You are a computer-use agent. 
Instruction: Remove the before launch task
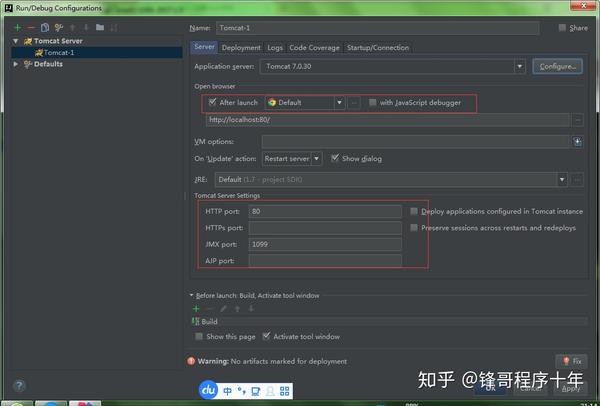(210, 308)
